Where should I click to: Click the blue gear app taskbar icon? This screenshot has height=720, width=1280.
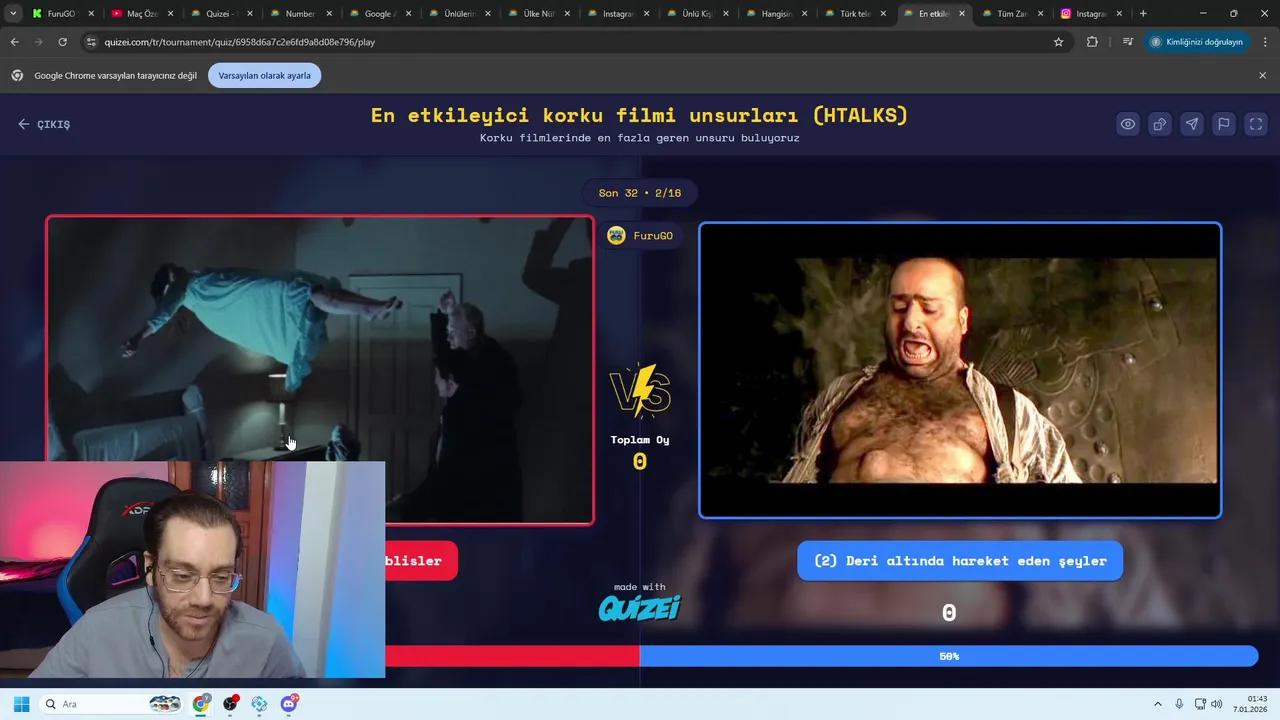[259, 704]
